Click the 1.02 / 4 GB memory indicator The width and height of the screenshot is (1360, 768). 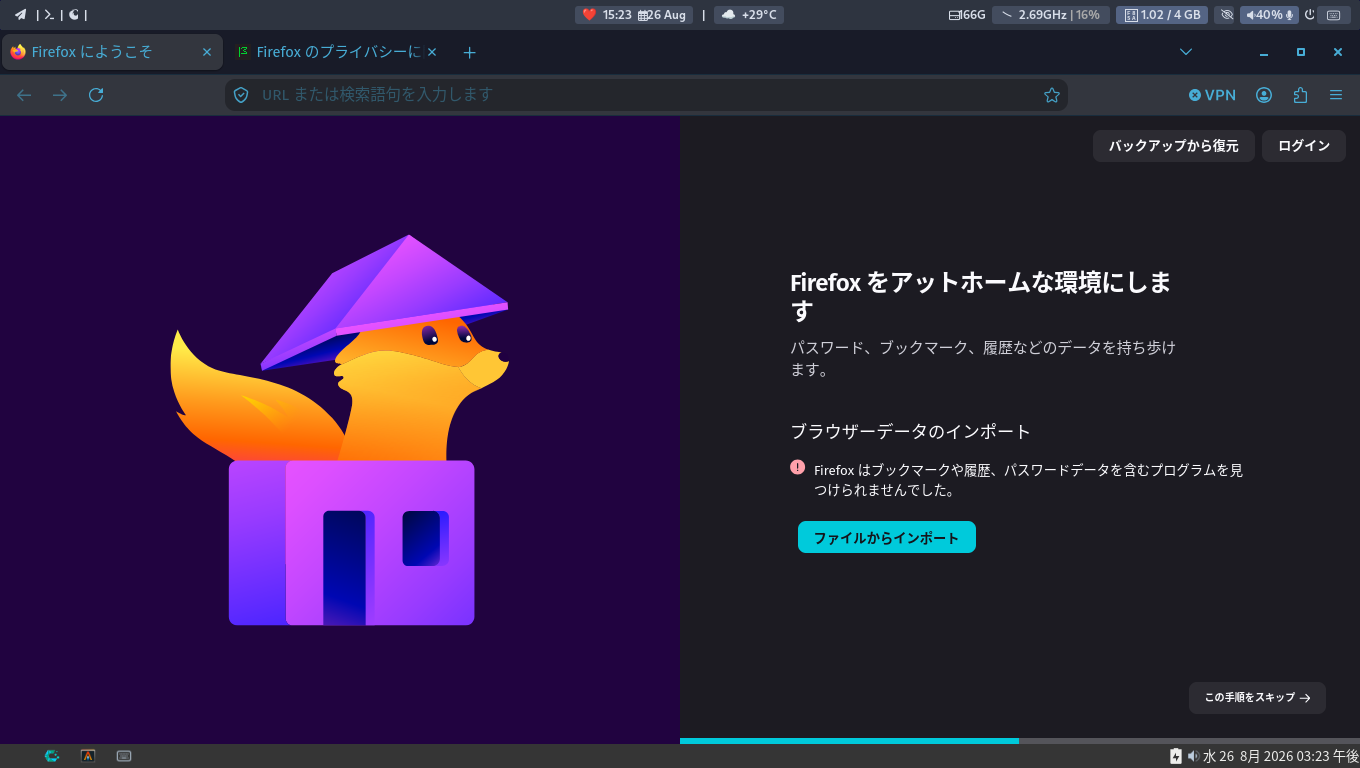coord(1162,15)
